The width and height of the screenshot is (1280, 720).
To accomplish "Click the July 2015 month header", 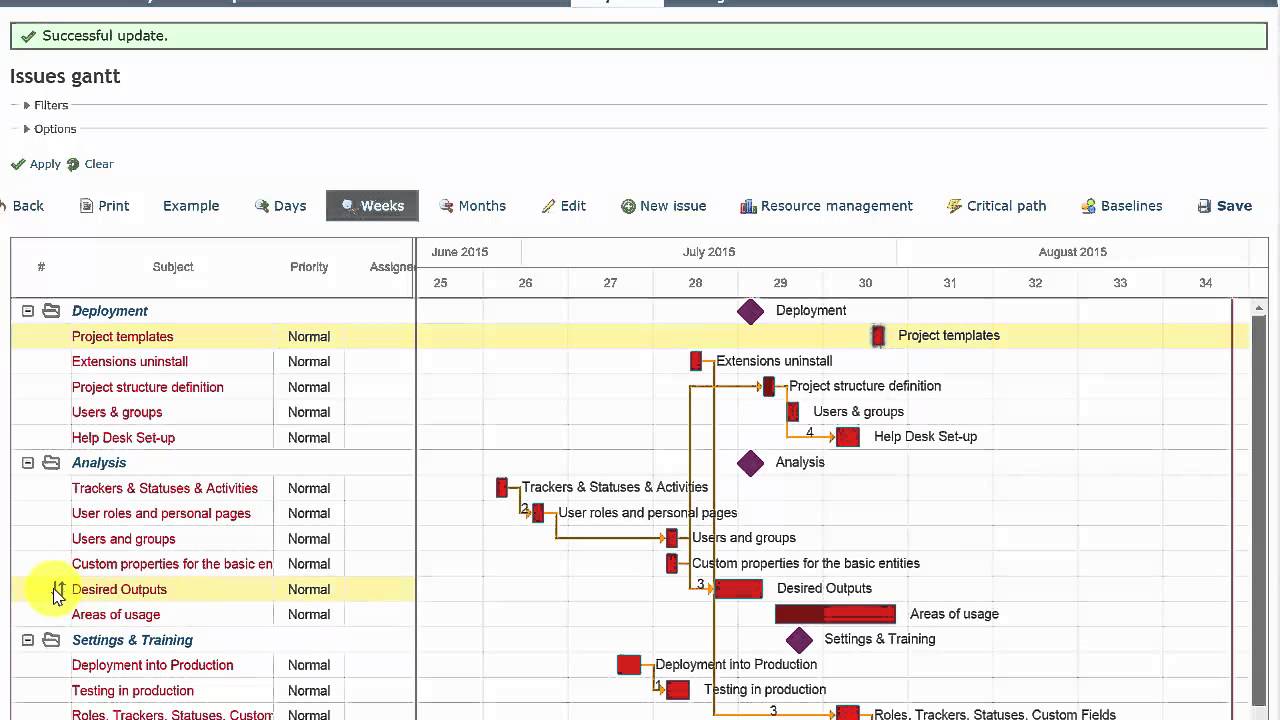I will pos(709,252).
